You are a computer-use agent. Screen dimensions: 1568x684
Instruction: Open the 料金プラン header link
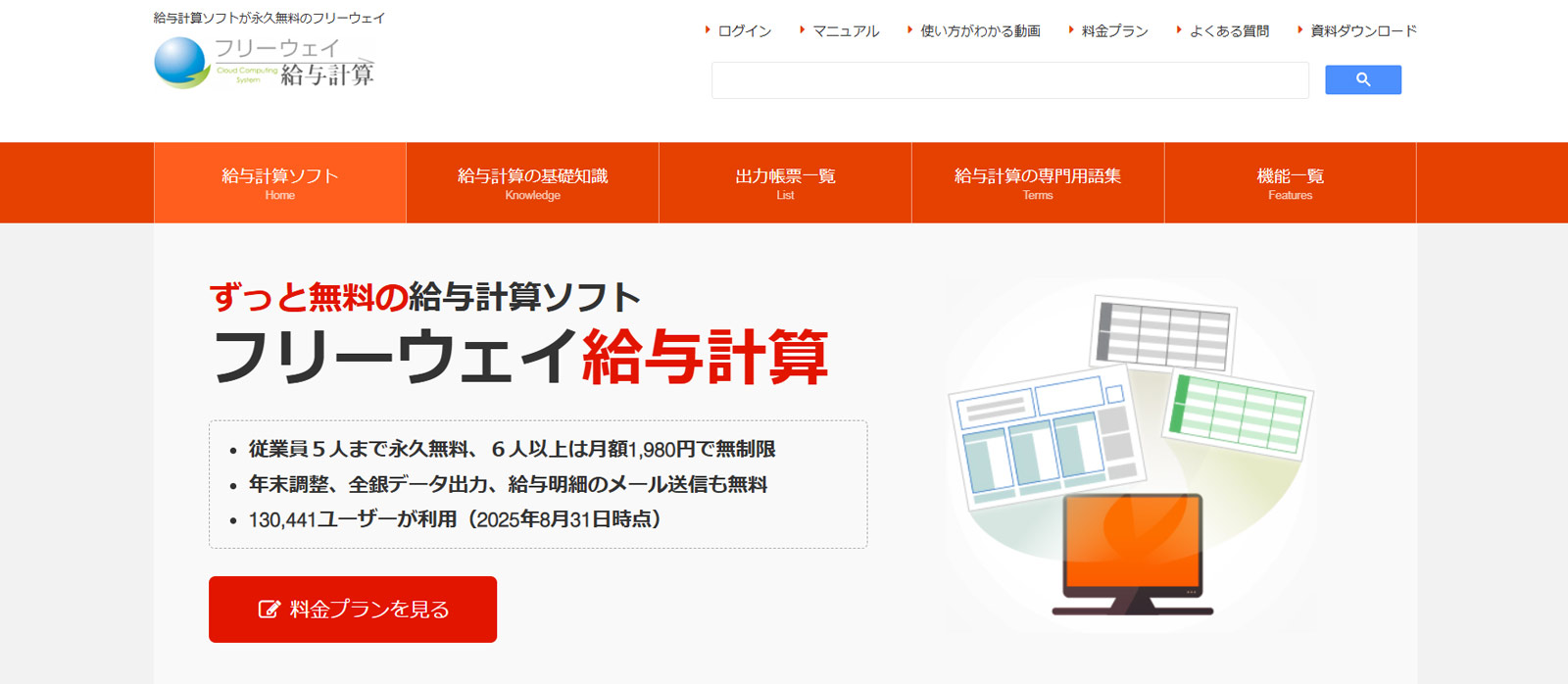pyautogui.click(x=1114, y=31)
